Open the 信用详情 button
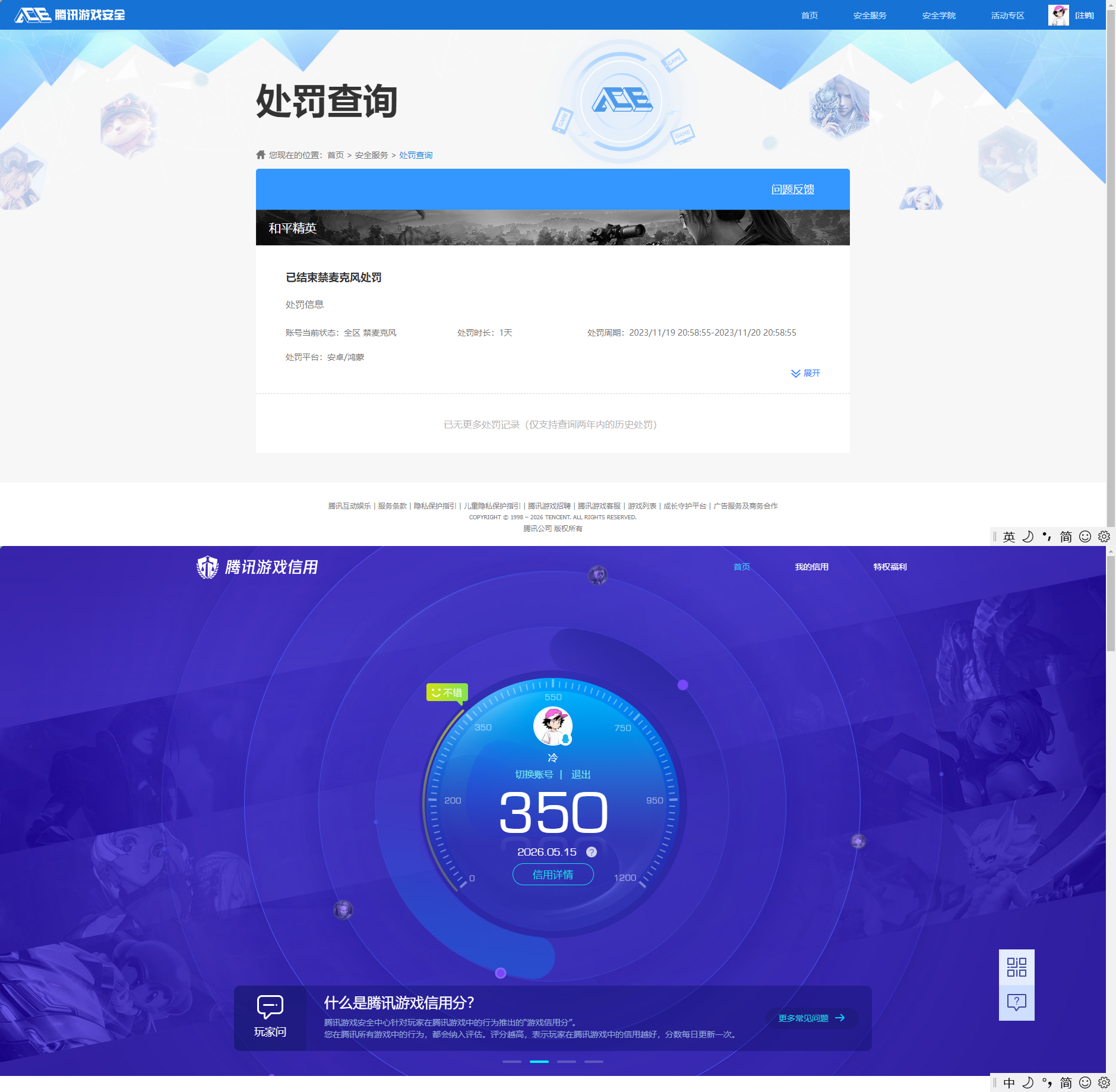 pyautogui.click(x=553, y=875)
